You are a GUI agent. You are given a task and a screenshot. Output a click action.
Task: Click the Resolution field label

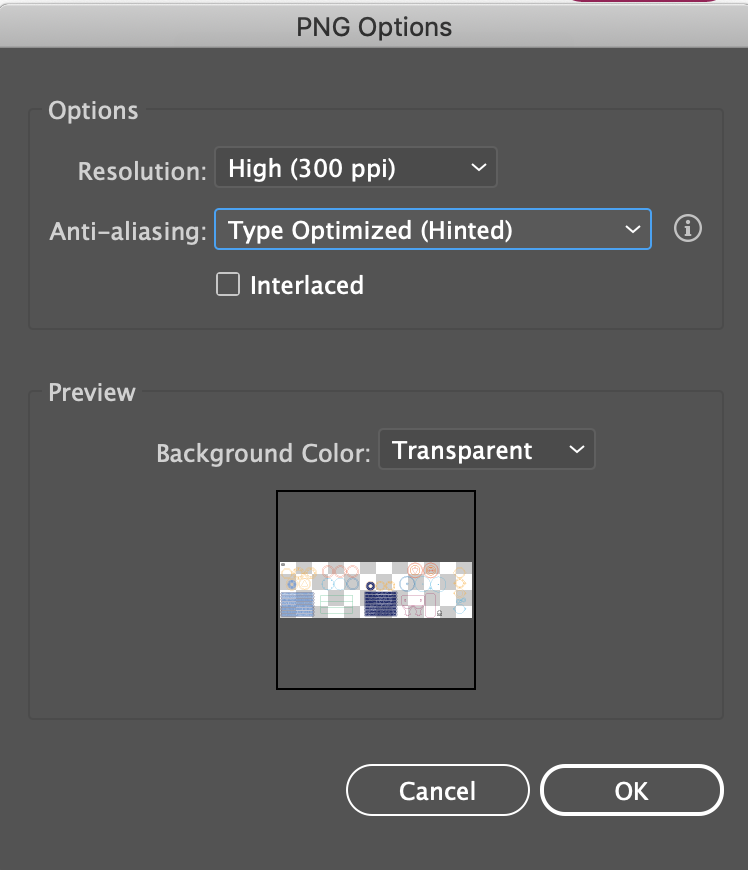click(x=142, y=171)
